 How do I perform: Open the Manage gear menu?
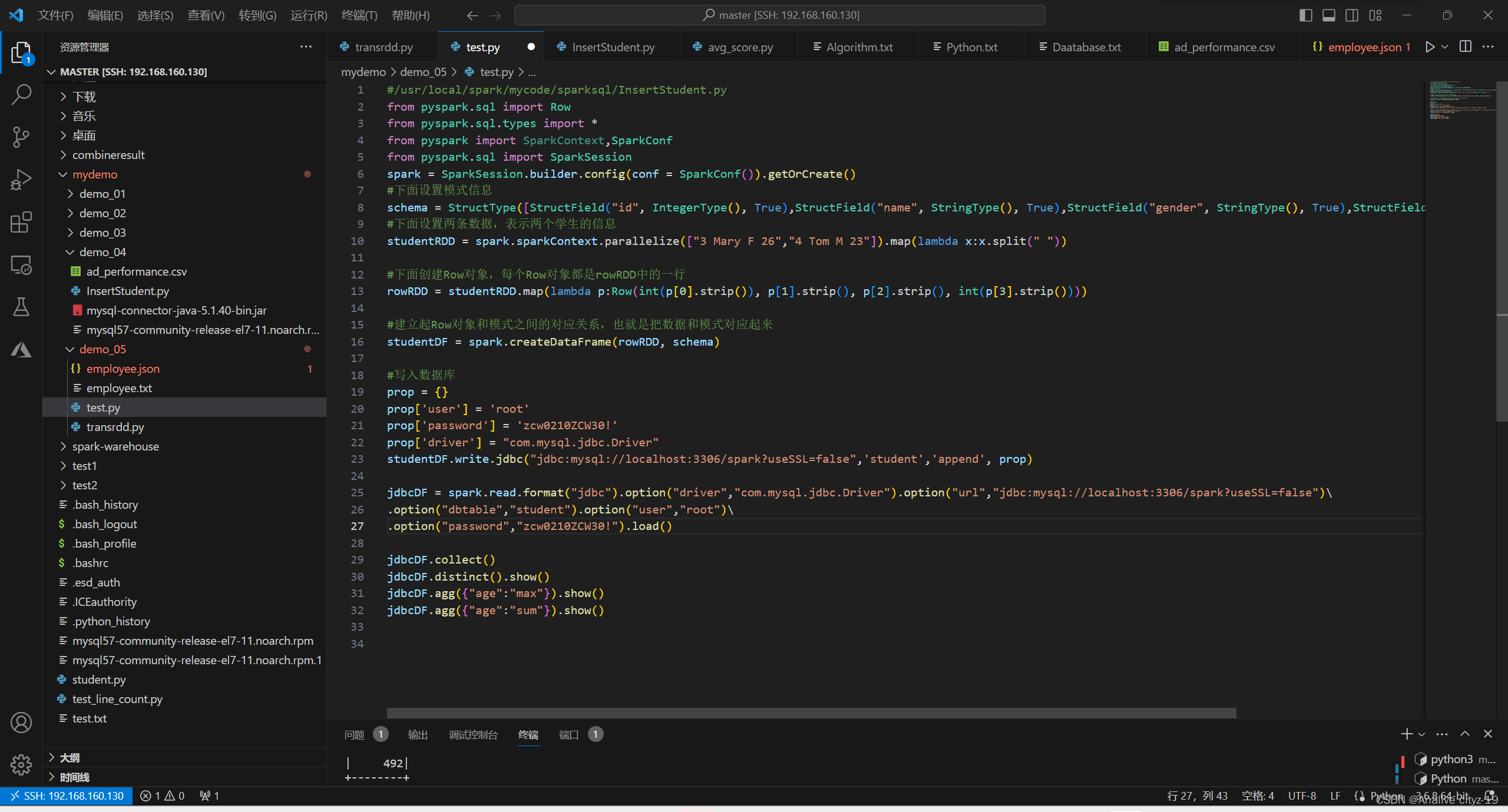tap(21, 765)
